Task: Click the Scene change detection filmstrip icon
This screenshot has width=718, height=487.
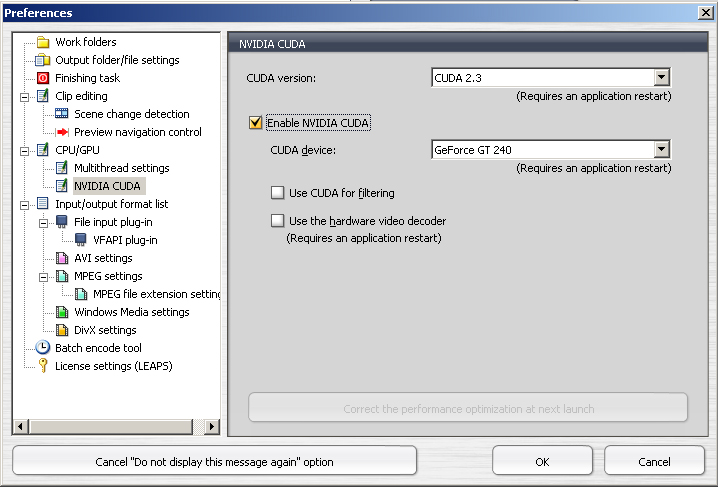Action: coord(61,114)
